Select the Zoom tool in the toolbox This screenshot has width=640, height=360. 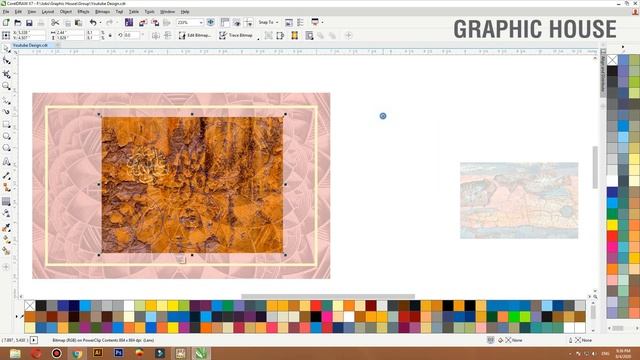7,86
